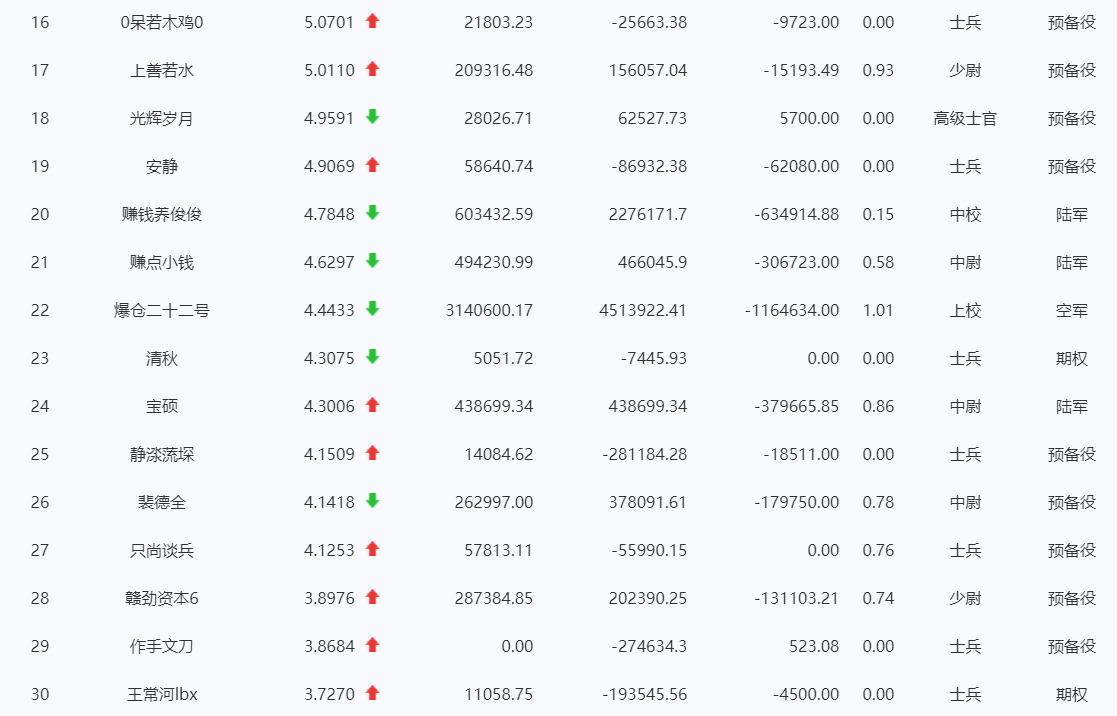Click rank 高级士官 in row 18
The height and width of the screenshot is (716, 1117).
tap(965, 118)
